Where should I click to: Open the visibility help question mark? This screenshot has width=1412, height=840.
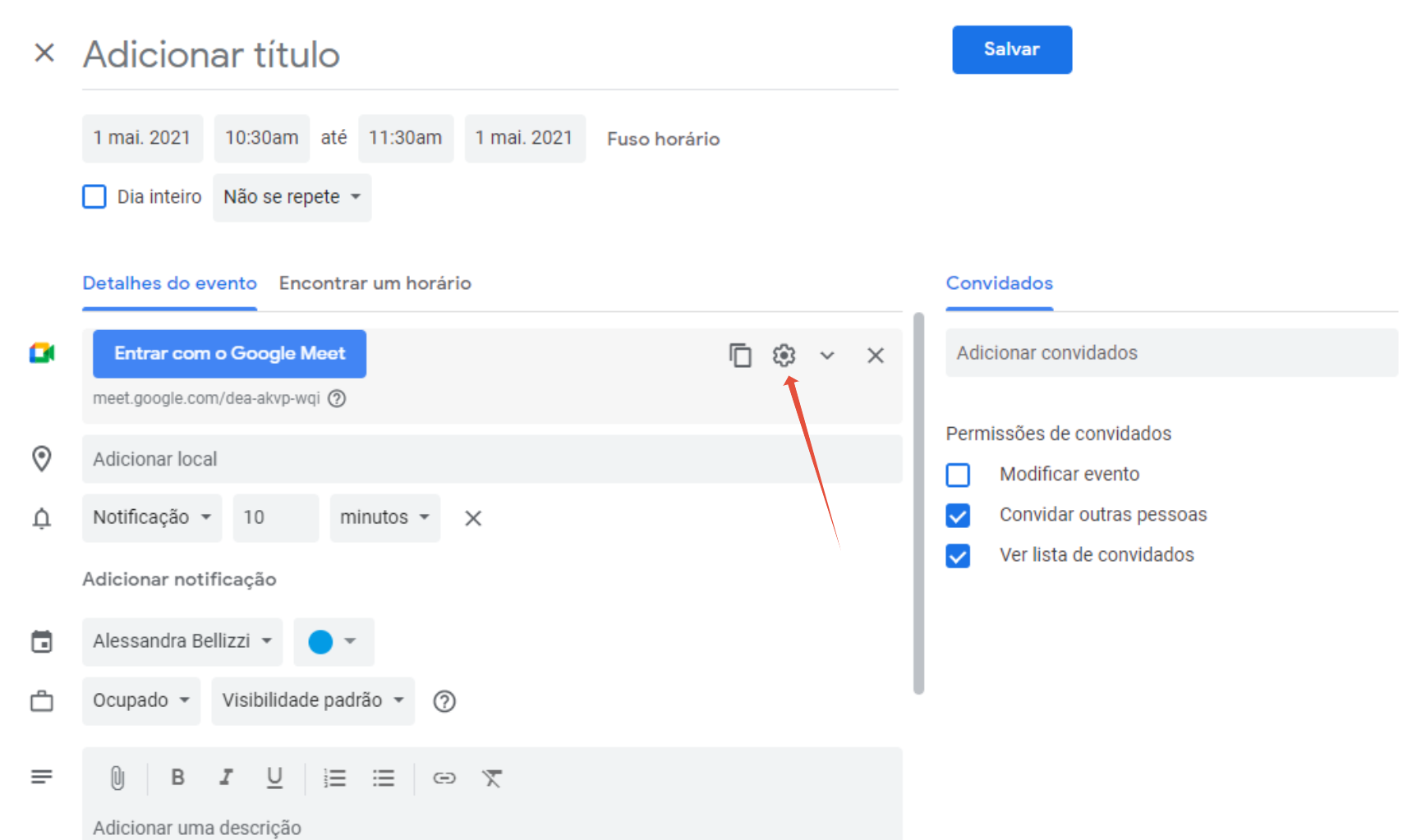click(x=444, y=701)
